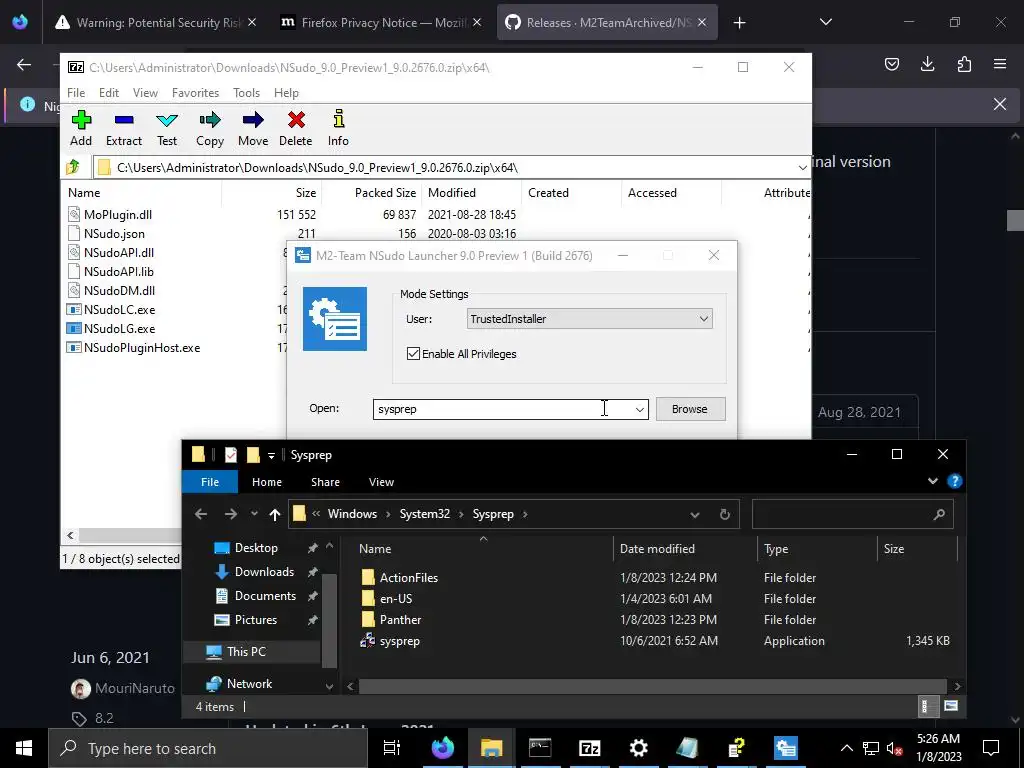
Task: Open Explorer File tab
Action: 210,482
